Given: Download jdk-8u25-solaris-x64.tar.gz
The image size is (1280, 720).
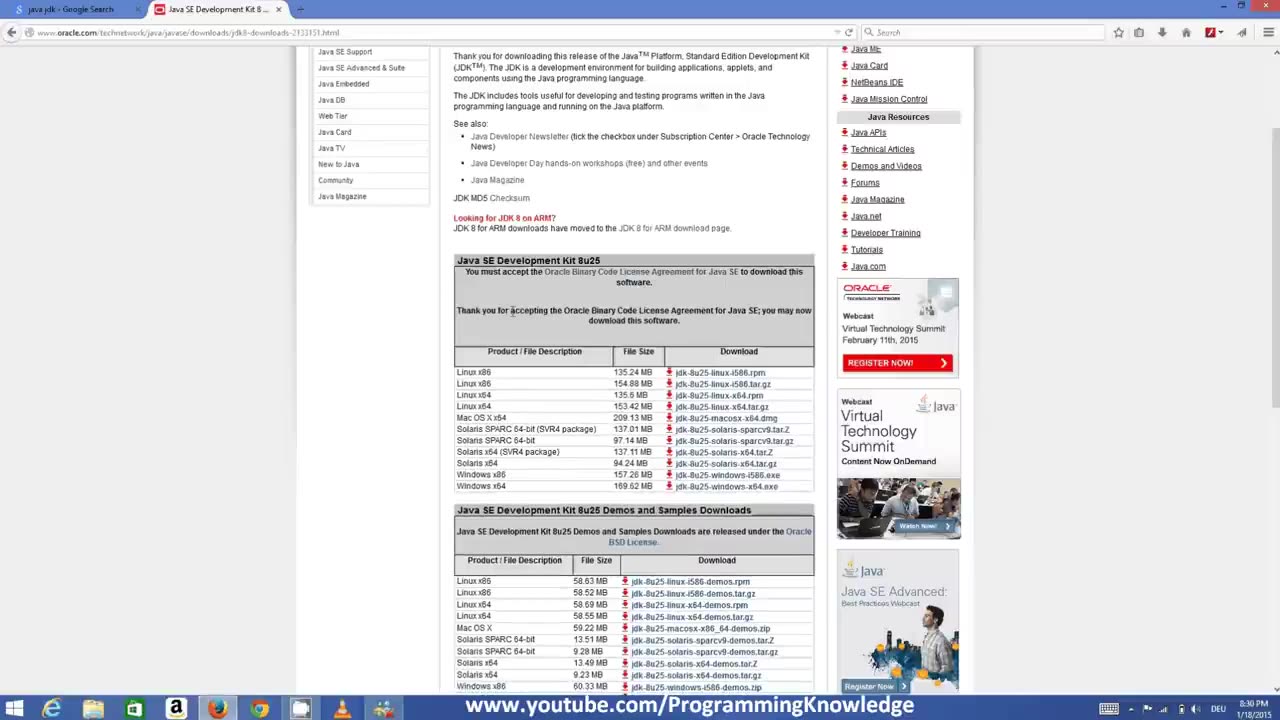Looking at the screenshot, I should [725, 464].
